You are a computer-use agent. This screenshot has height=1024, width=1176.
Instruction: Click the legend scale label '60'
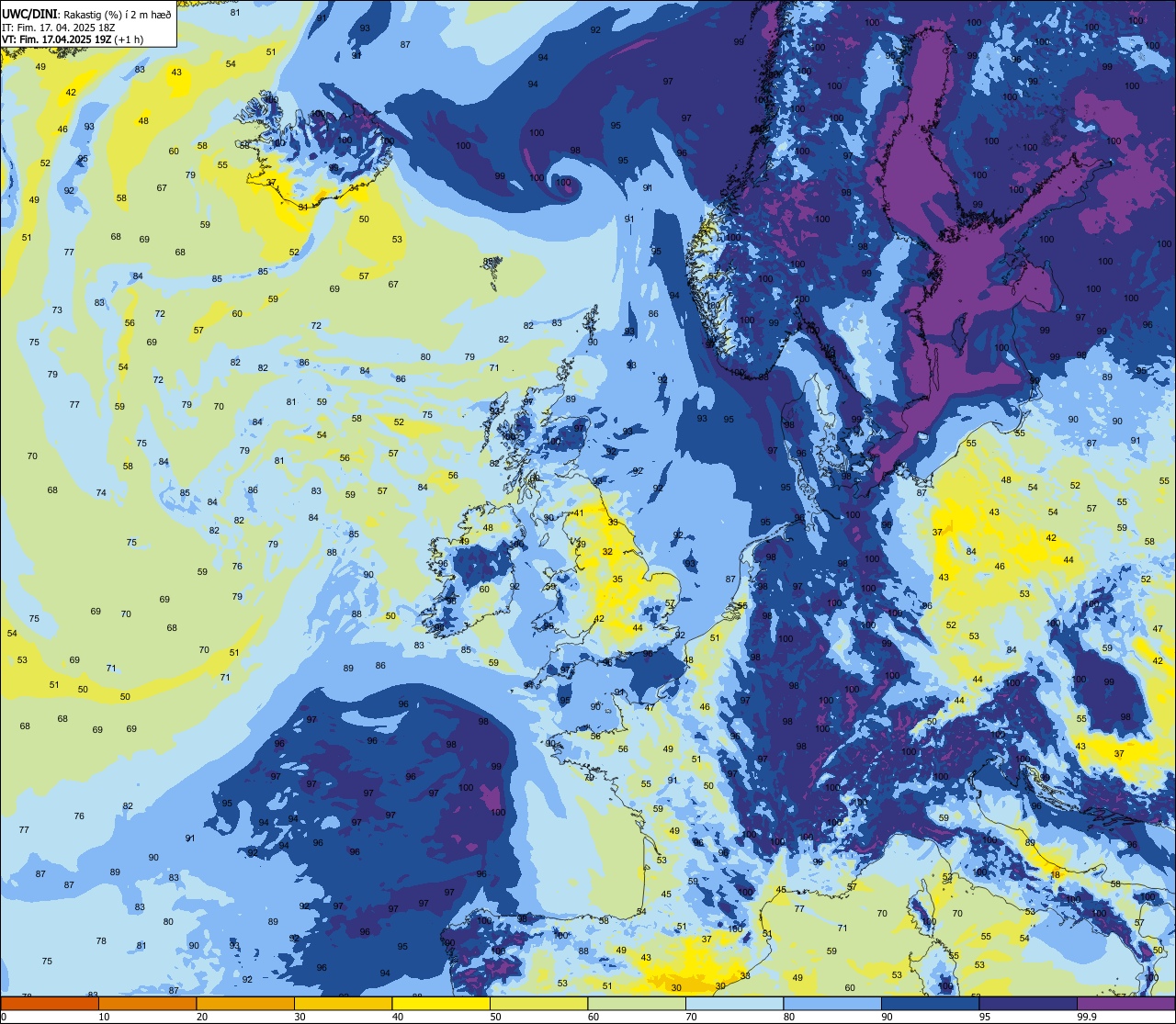593,1017
